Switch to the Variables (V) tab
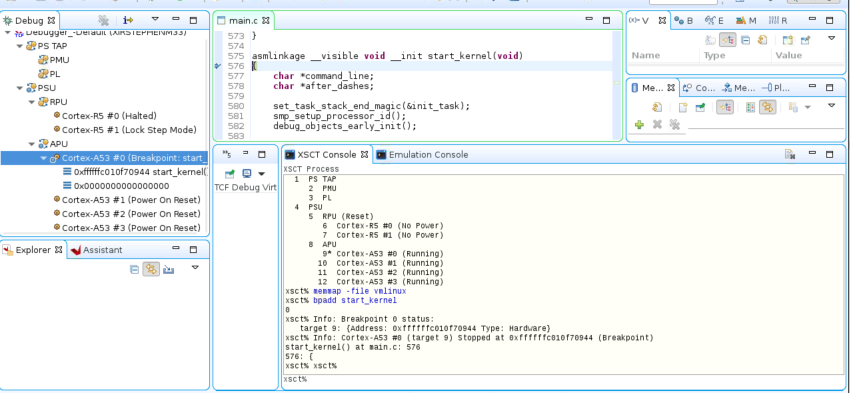Image resolution: width=850 pixels, height=393 pixels. 647,21
